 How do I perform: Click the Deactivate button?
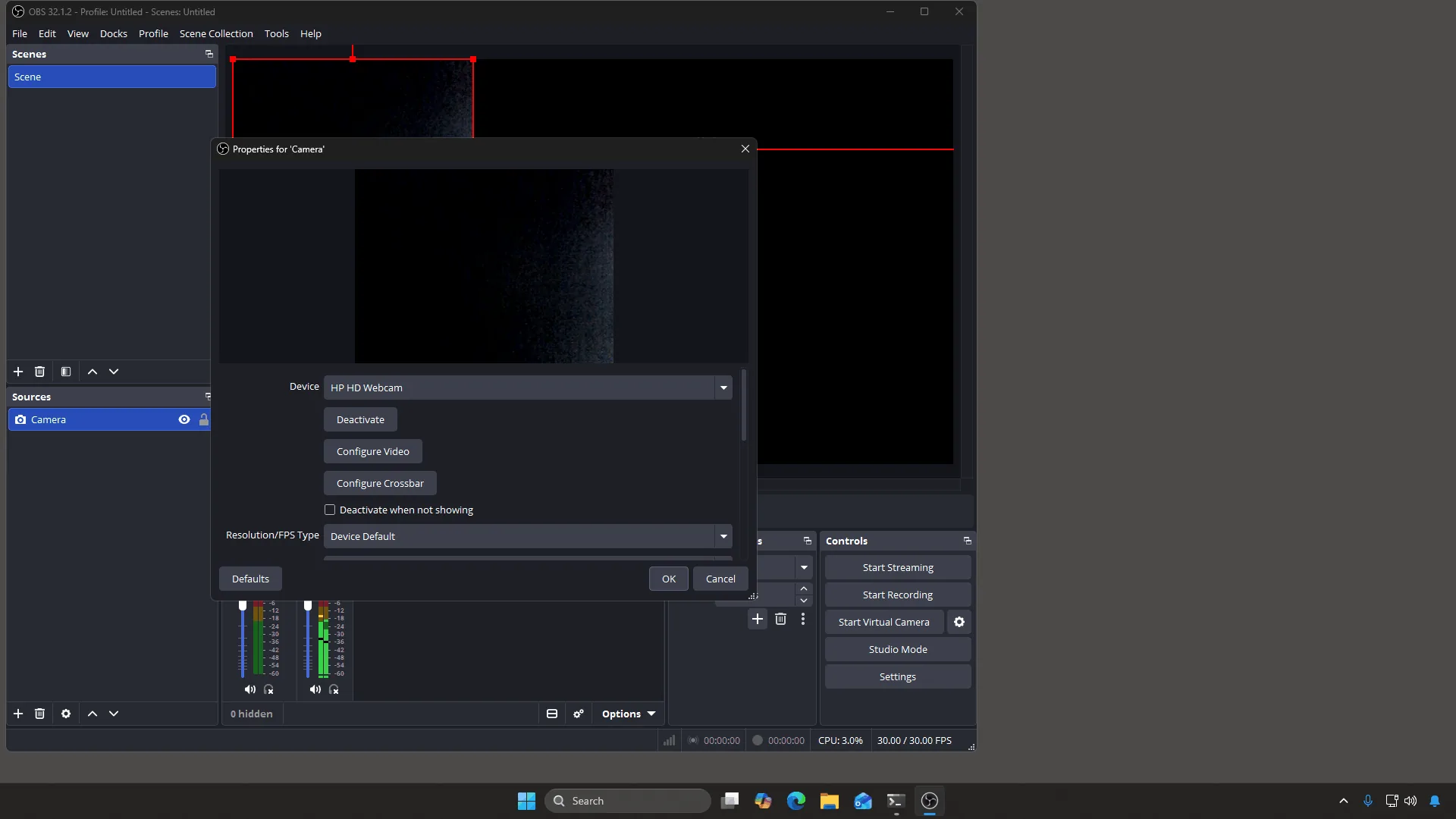[360, 419]
